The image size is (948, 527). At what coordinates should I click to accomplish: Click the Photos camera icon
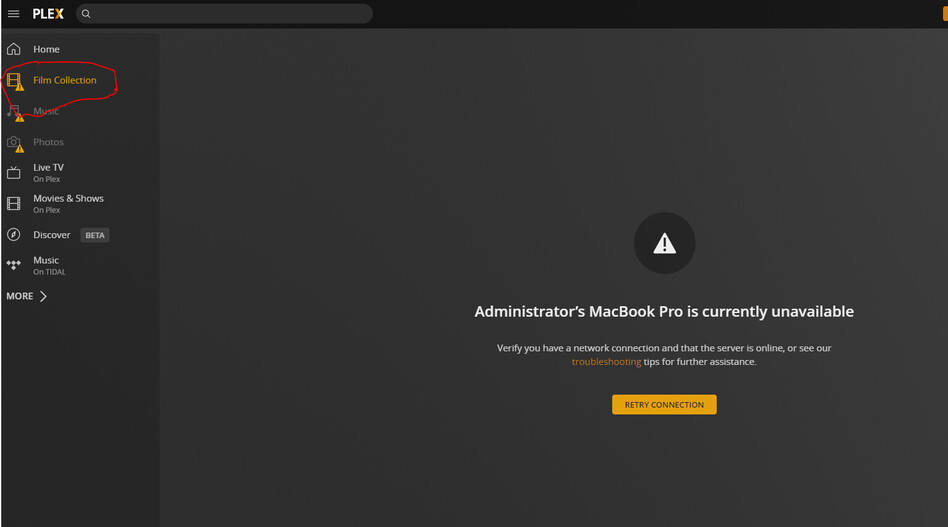click(15, 143)
